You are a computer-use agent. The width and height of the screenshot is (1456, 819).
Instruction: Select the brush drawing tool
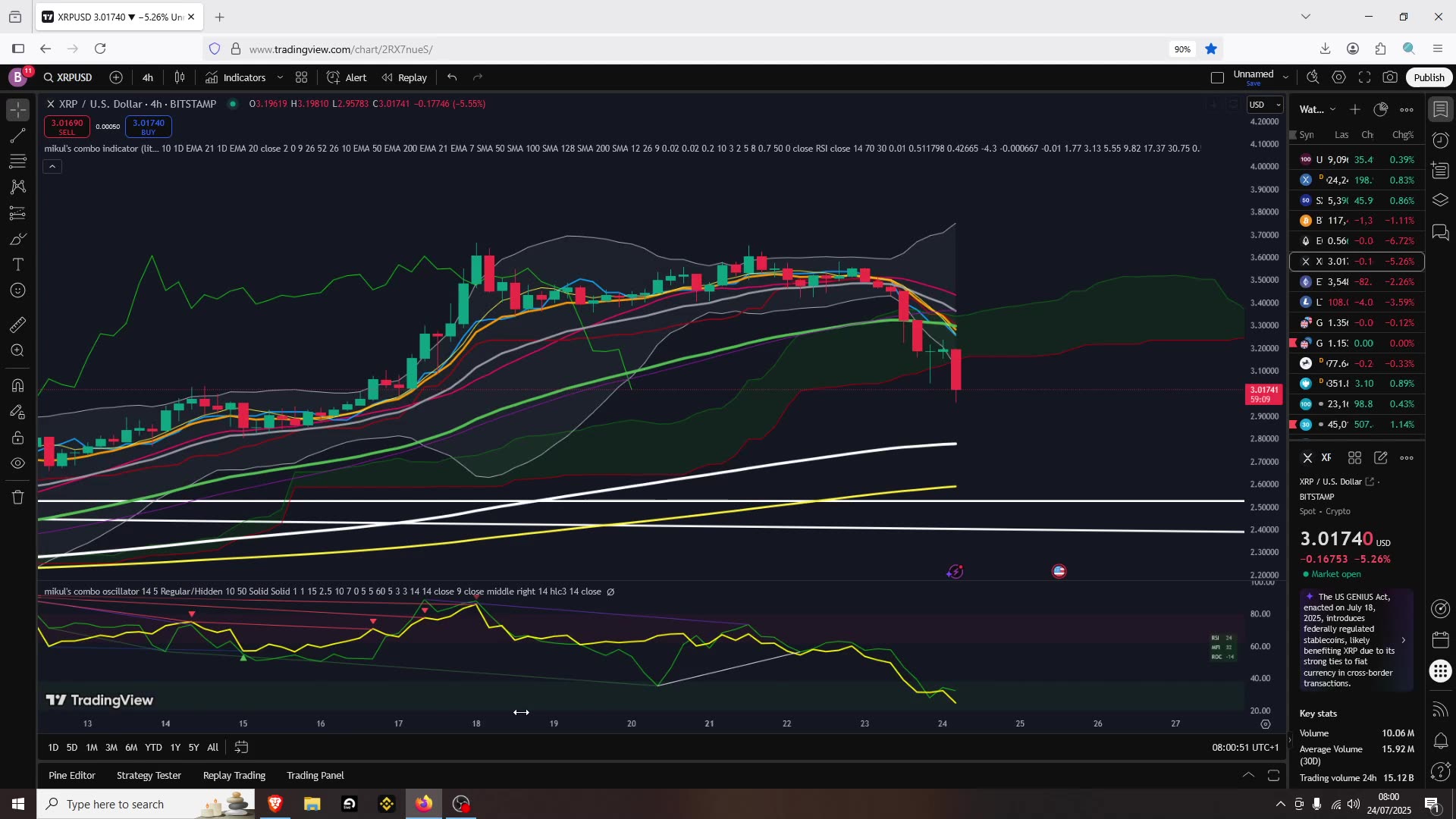point(18,239)
